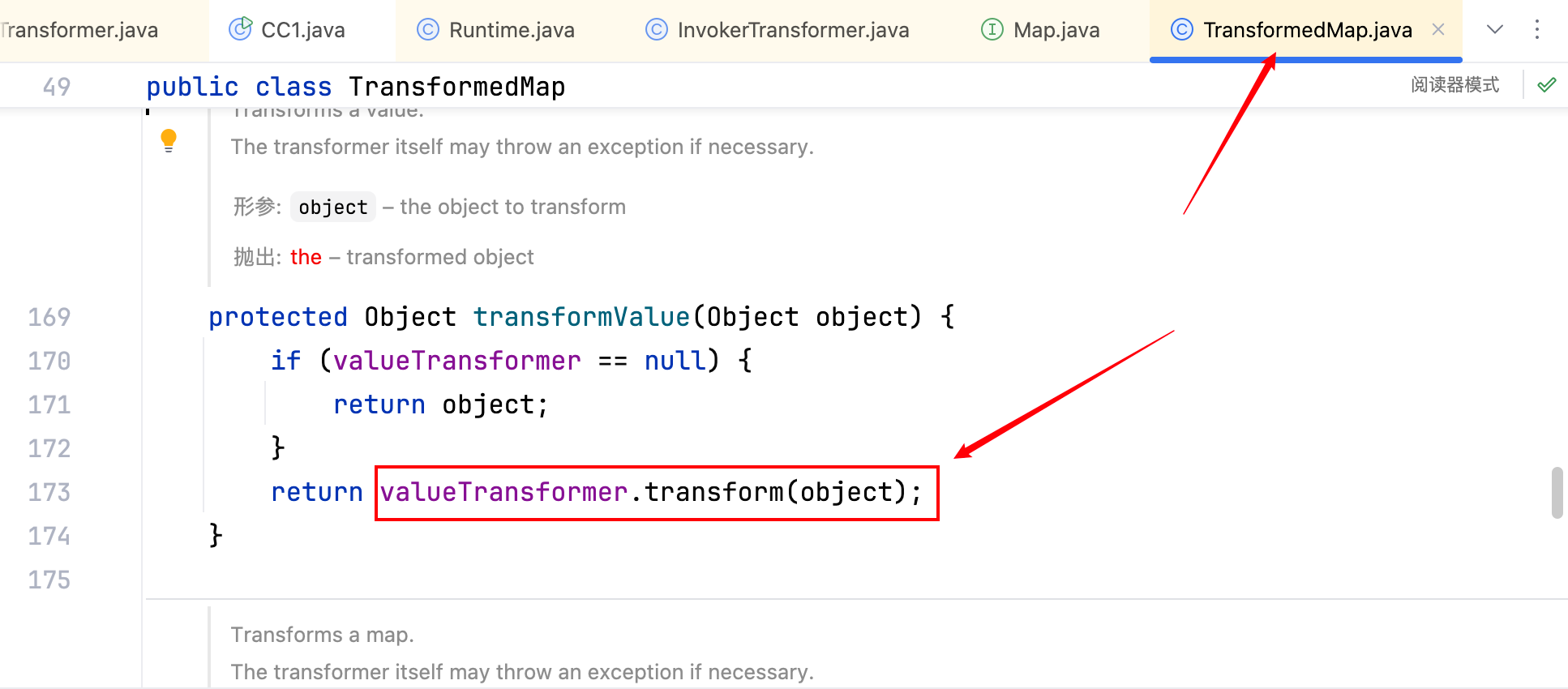Click the CC1.java class file icon
The width and height of the screenshot is (1568, 689).
tap(240, 29)
